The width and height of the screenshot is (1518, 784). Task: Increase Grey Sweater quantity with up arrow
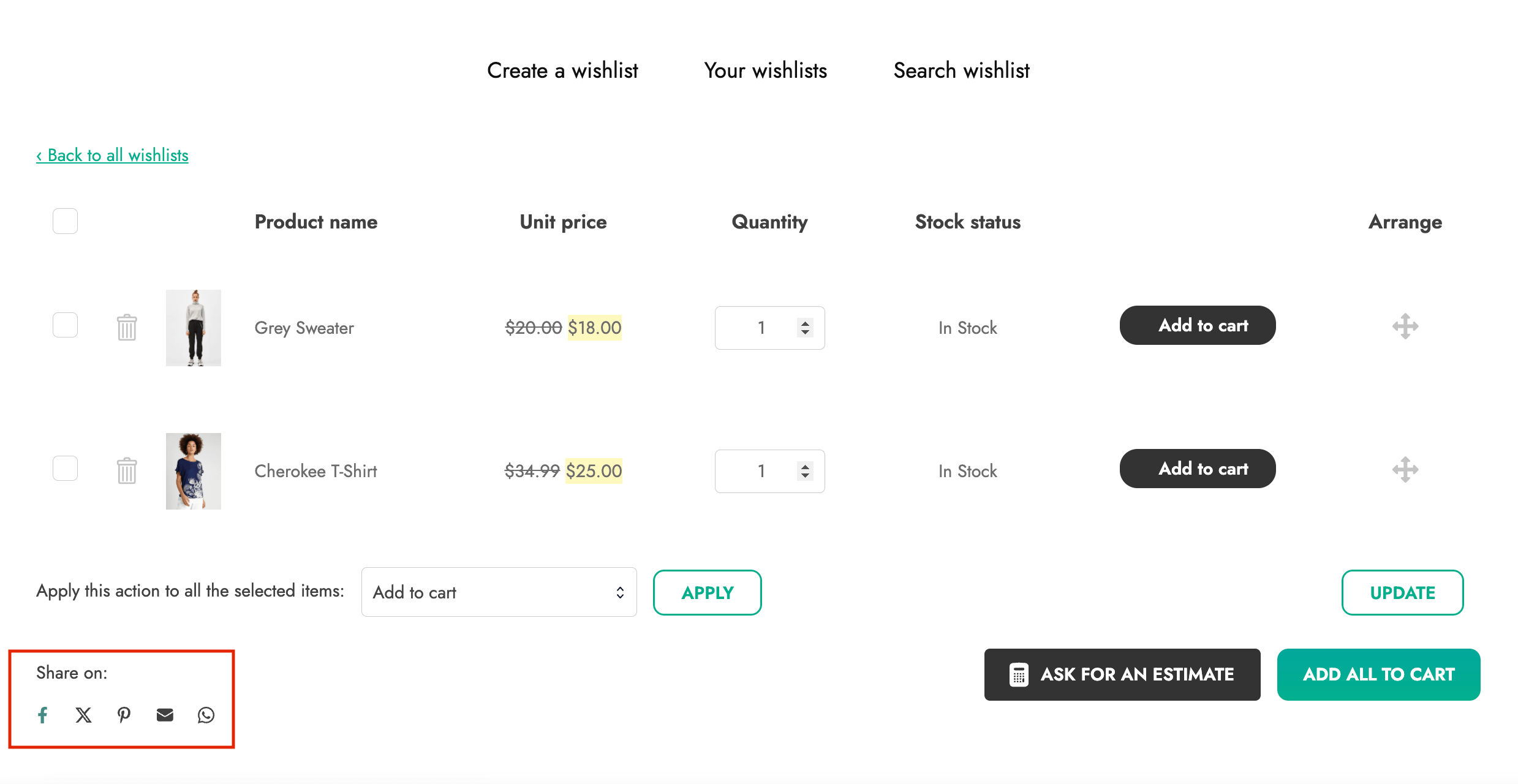tap(805, 322)
